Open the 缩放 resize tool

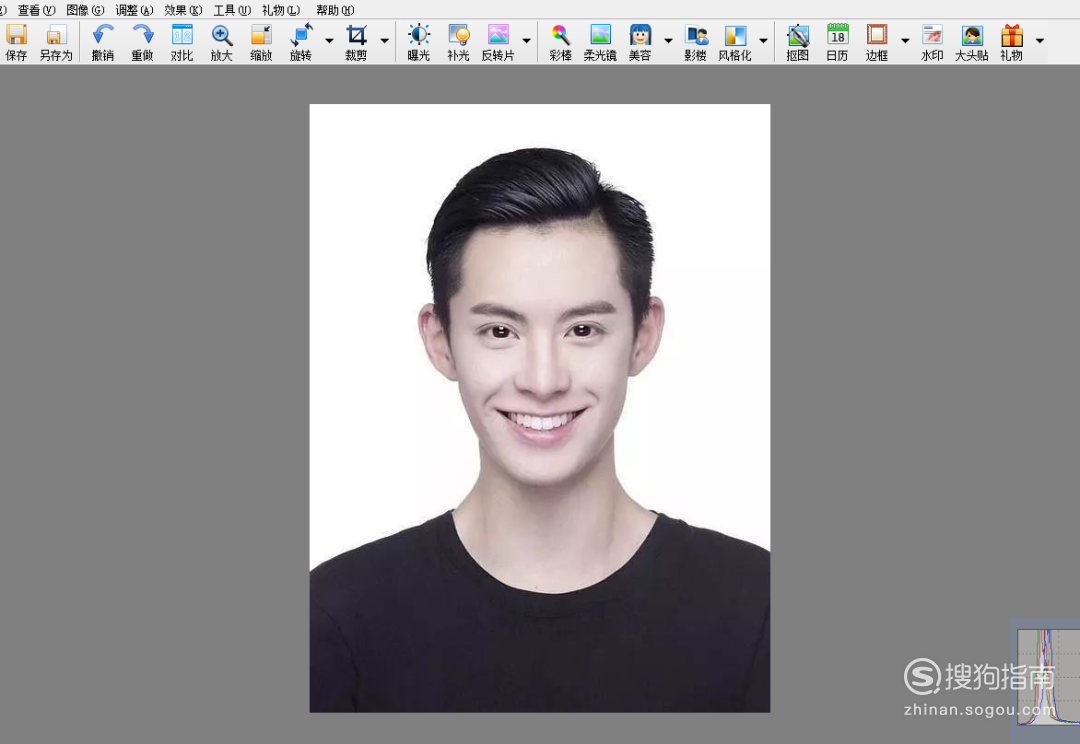click(x=261, y=42)
